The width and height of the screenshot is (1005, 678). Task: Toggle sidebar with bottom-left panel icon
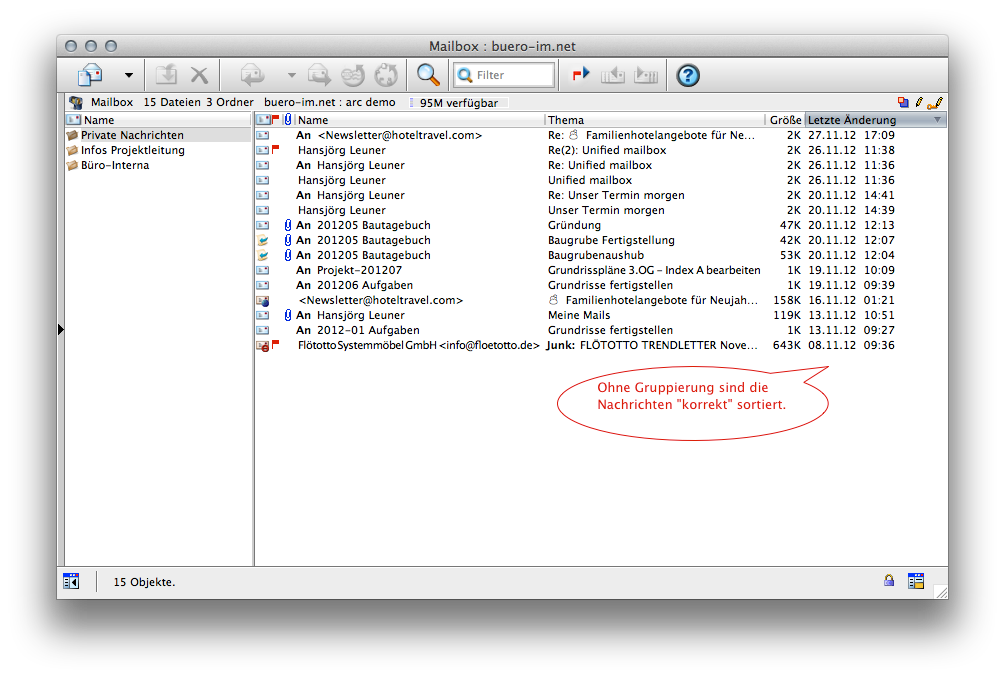click(71, 581)
